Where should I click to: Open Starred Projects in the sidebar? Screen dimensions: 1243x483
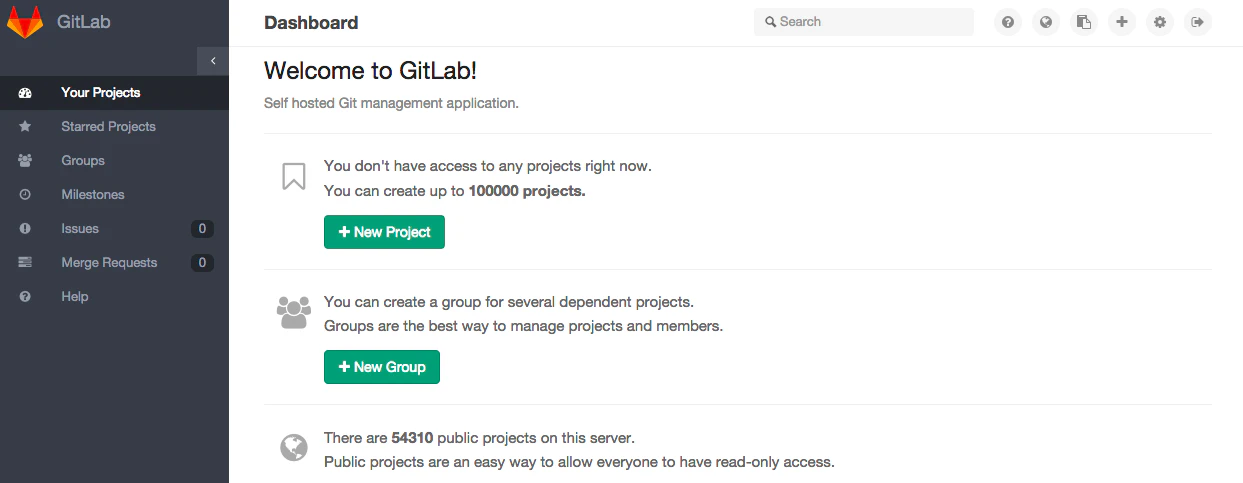click(x=114, y=126)
